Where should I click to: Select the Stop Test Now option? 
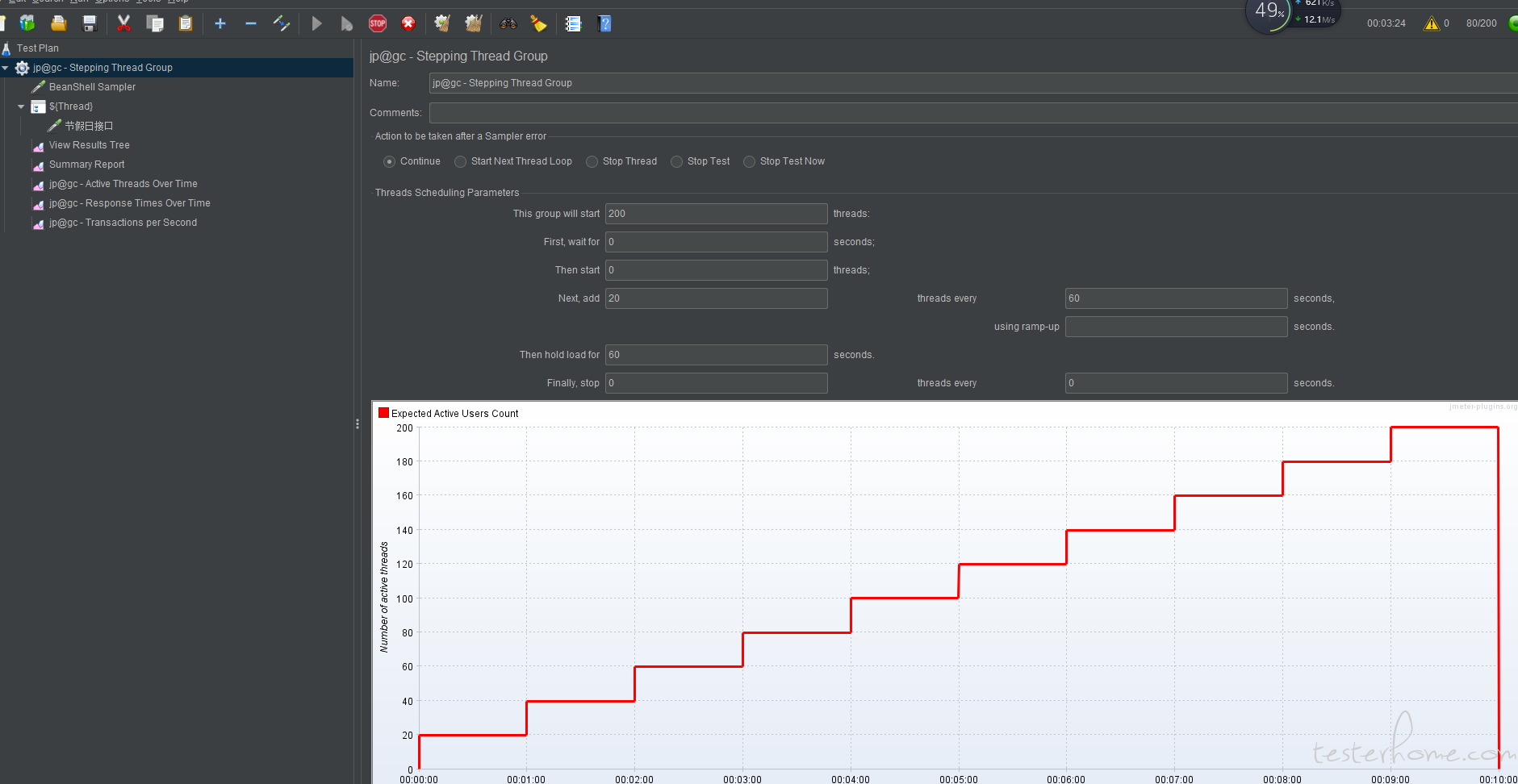click(x=749, y=161)
